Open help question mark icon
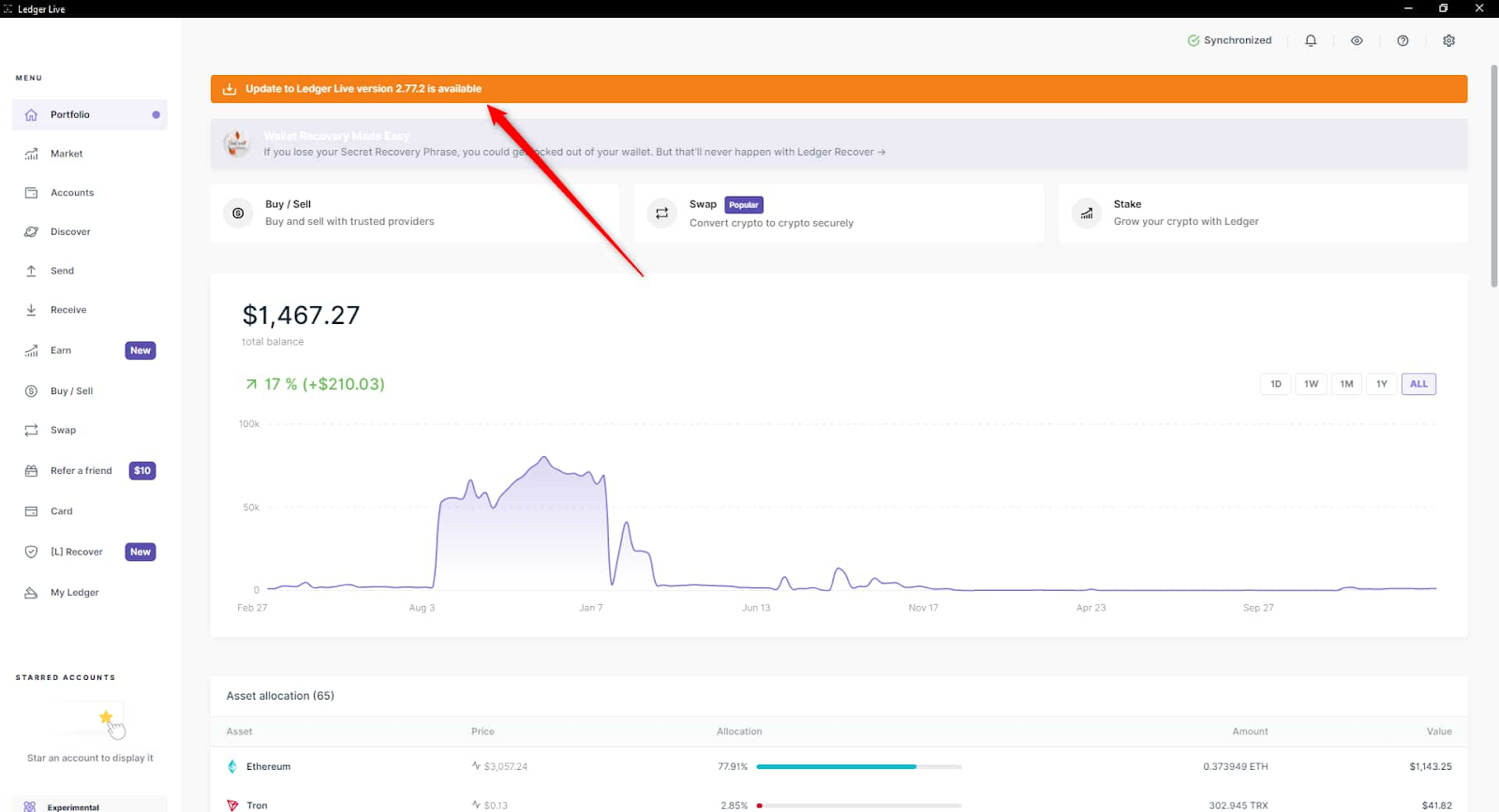The height and width of the screenshot is (812, 1499). (1403, 40)
